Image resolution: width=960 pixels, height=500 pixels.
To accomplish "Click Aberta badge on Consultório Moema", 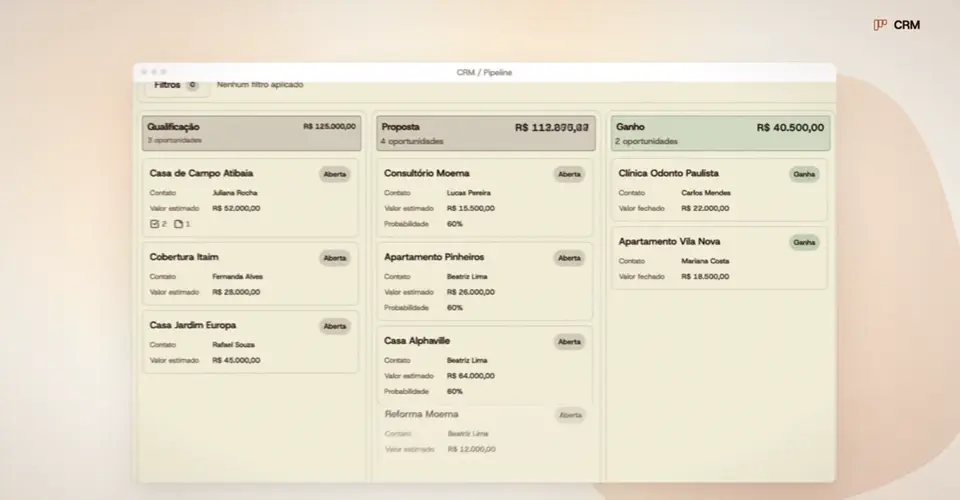I will coord(569,174).
